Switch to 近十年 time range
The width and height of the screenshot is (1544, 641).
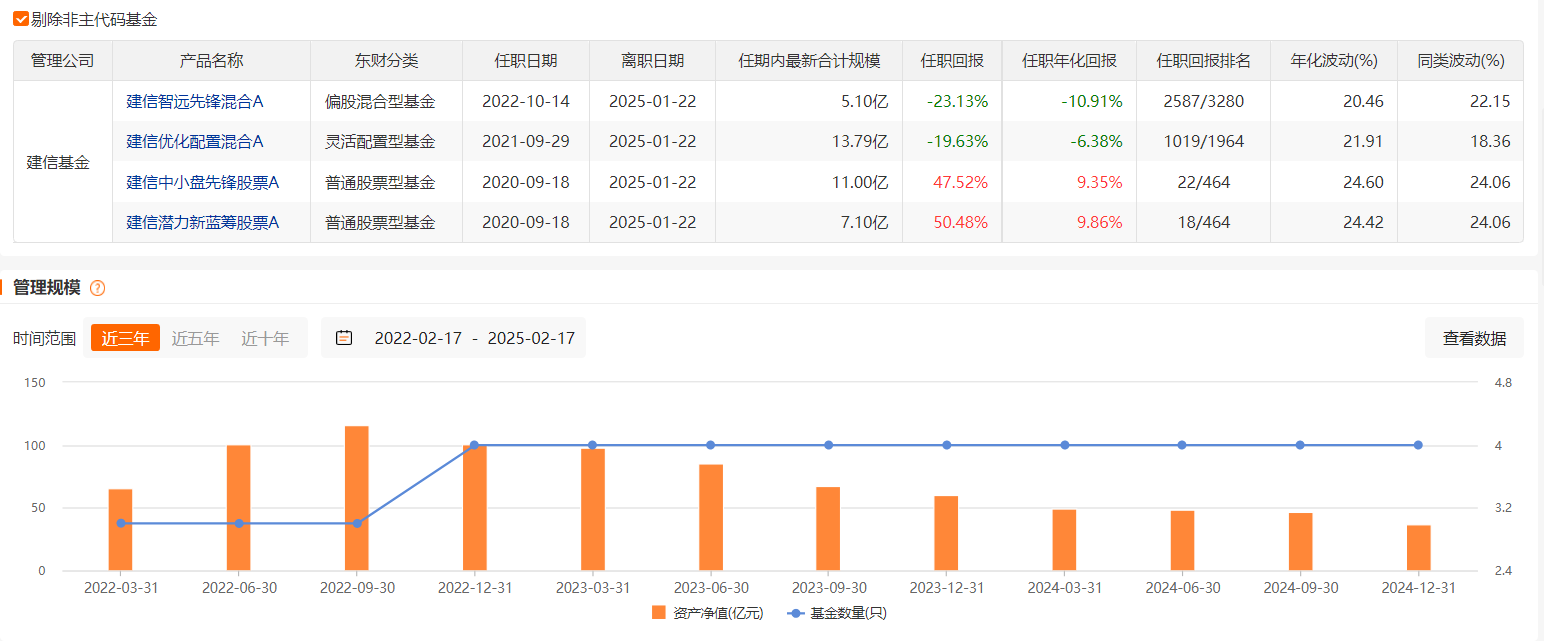[265, 338]
